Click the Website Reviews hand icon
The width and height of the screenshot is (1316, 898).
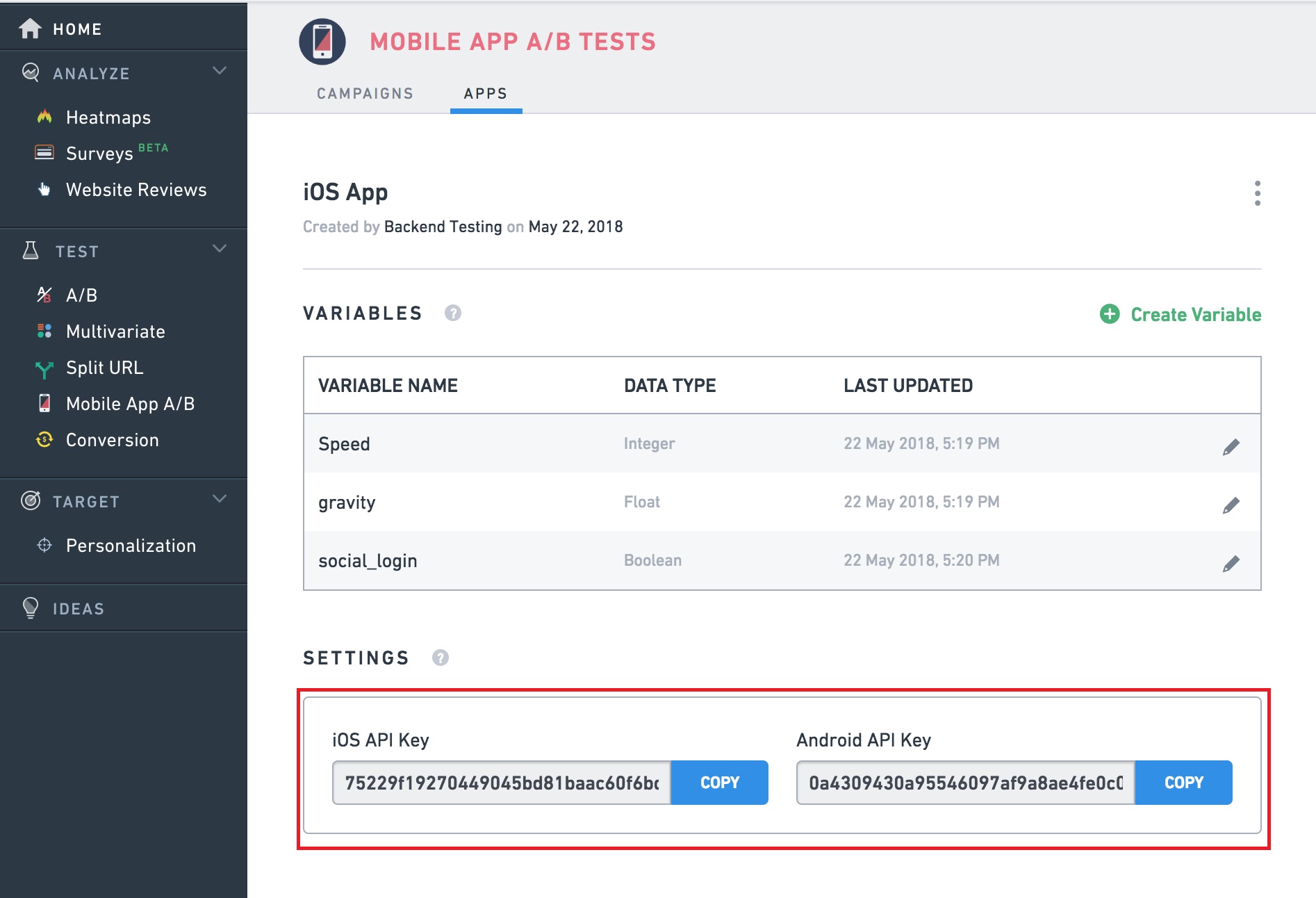pyautogui.click(x=44, y=189)
